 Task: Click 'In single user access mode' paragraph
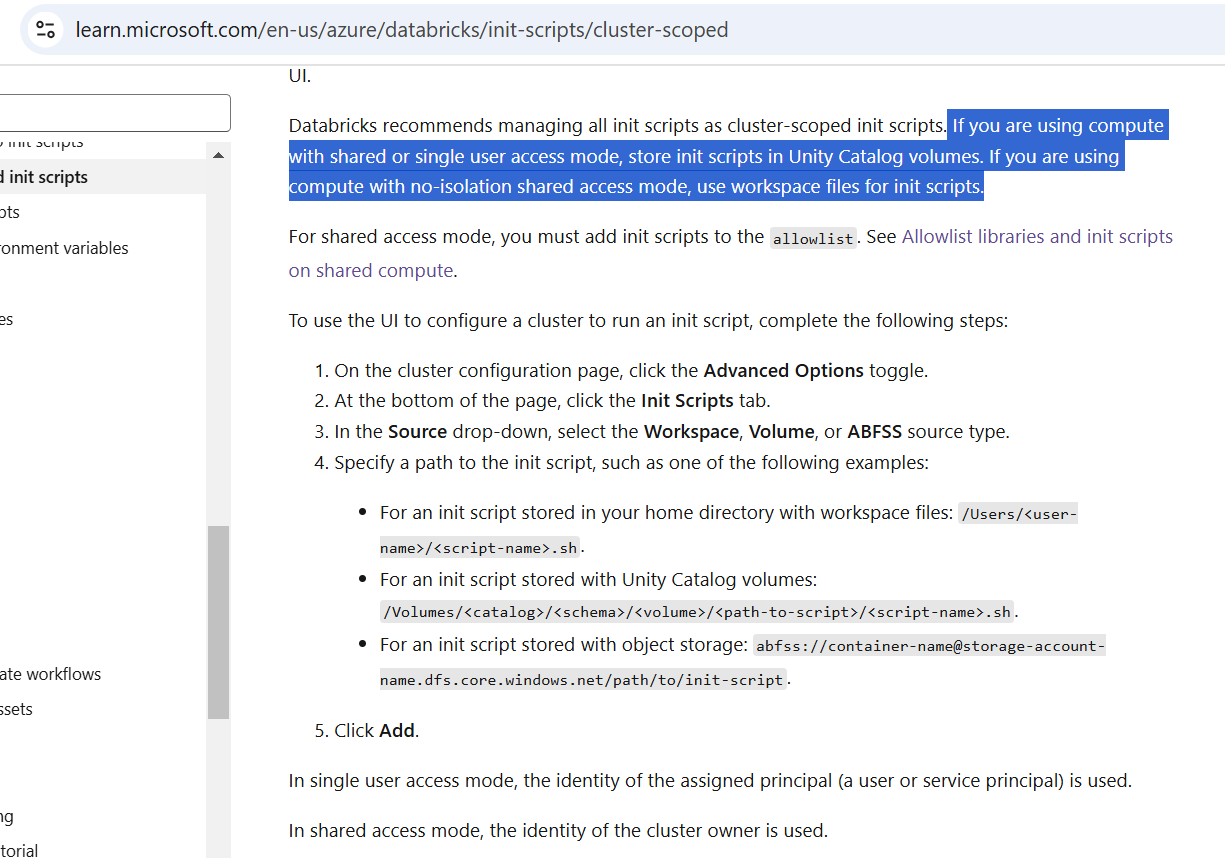coord(710,780)
